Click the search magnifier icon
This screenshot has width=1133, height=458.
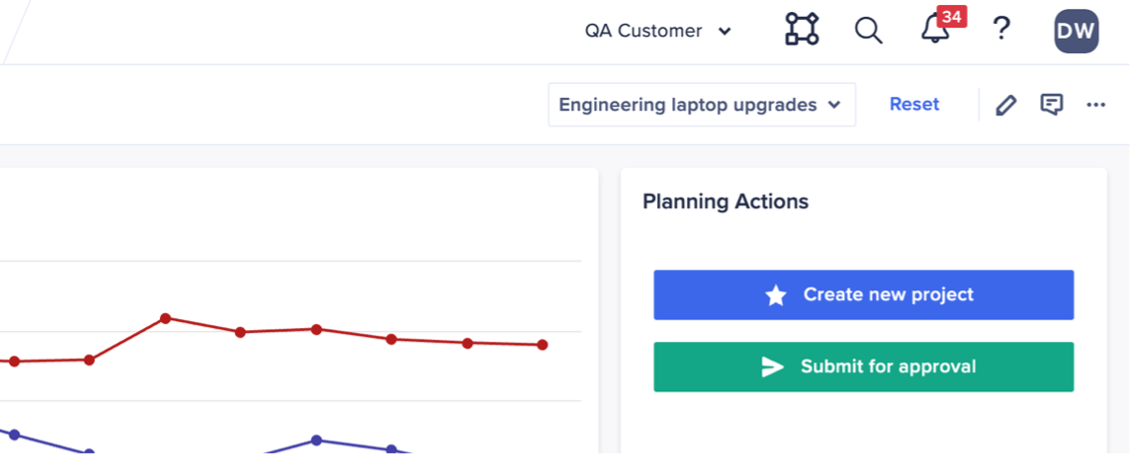868,30
